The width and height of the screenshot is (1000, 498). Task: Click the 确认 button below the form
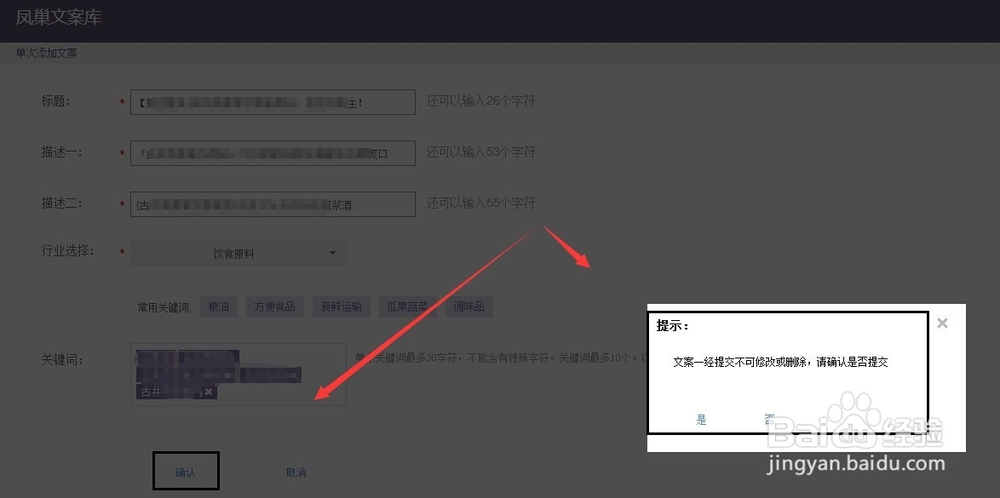point(186,472)
